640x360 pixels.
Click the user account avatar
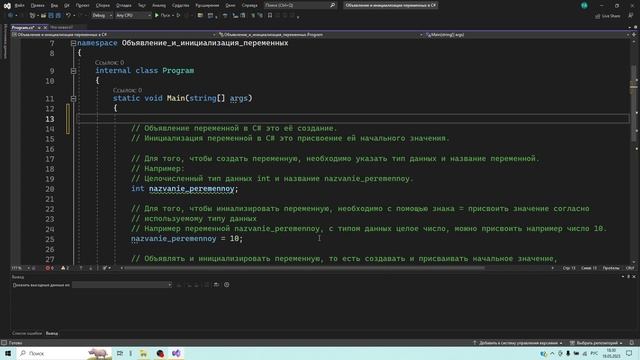584,5
